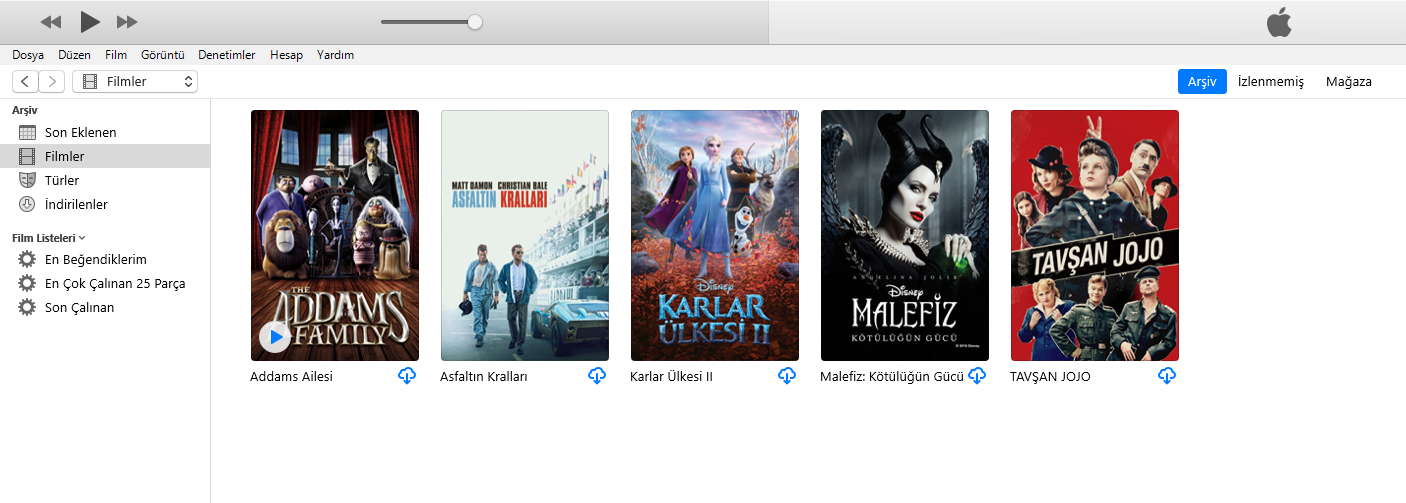This screenshot has width=1406, height=503.
Task: Download Addams Ailesi via cloud icon
Action: coord(407,376)
